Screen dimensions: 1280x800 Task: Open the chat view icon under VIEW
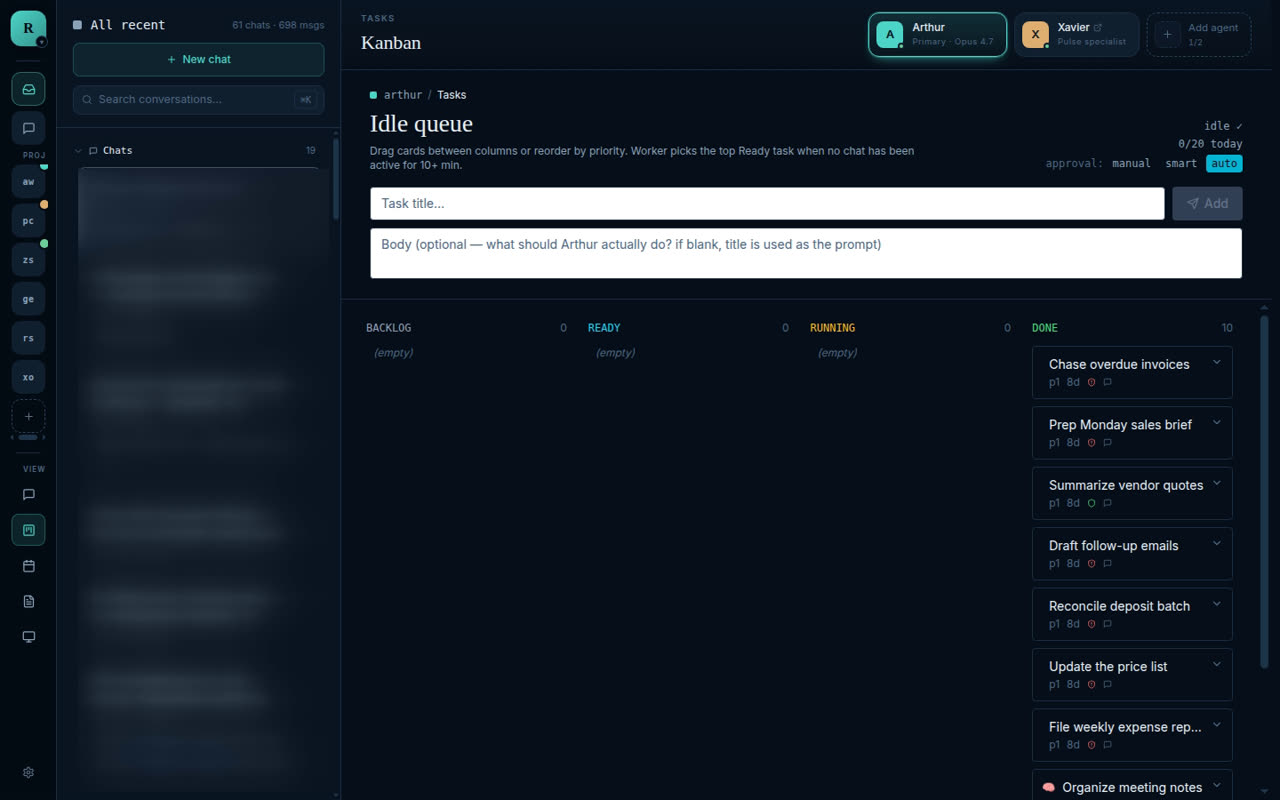click(x=28, y=494)
